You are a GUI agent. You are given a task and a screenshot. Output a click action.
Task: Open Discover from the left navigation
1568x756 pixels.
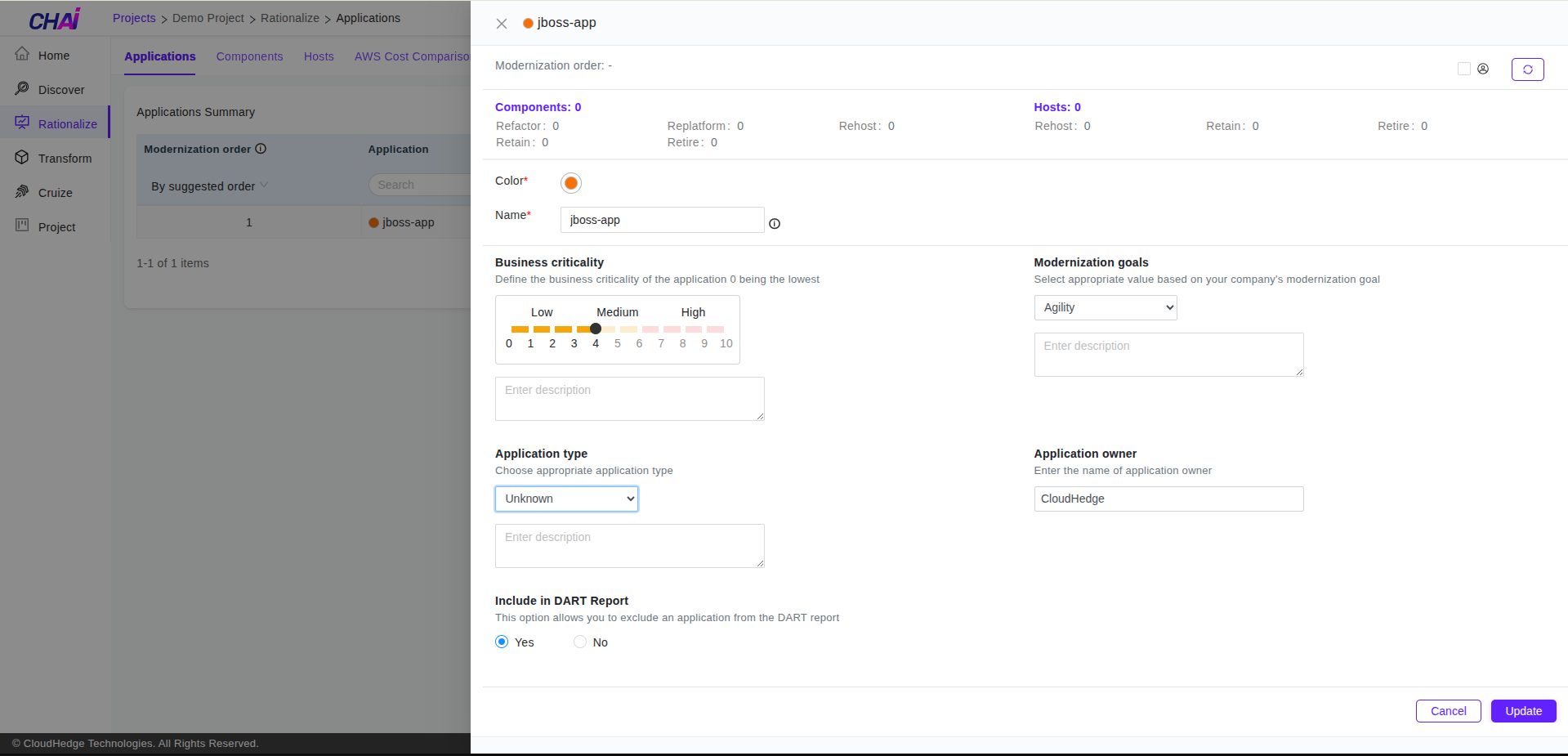[x=23, y=89]
